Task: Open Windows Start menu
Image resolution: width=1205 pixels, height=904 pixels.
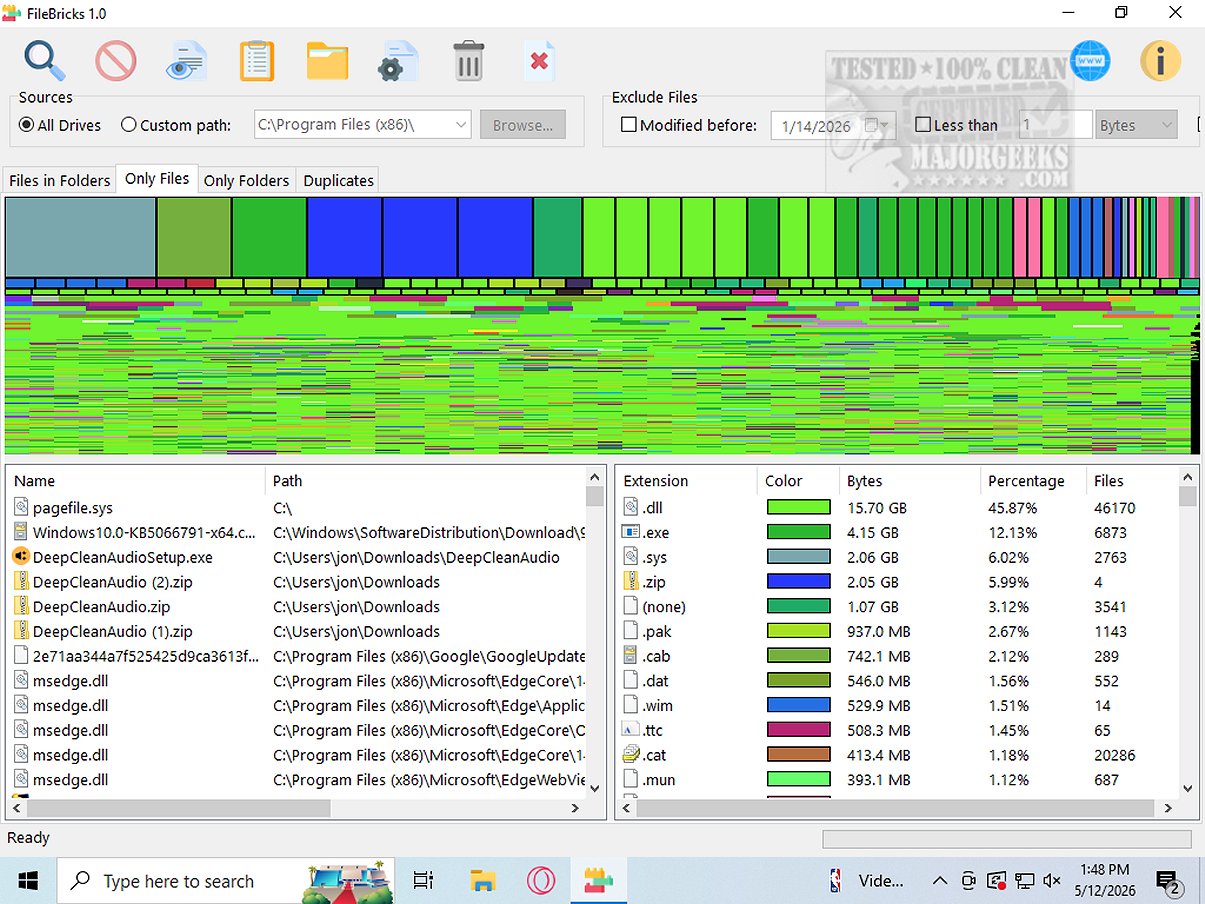Action: pyautogui.click(x=28, y=881)
